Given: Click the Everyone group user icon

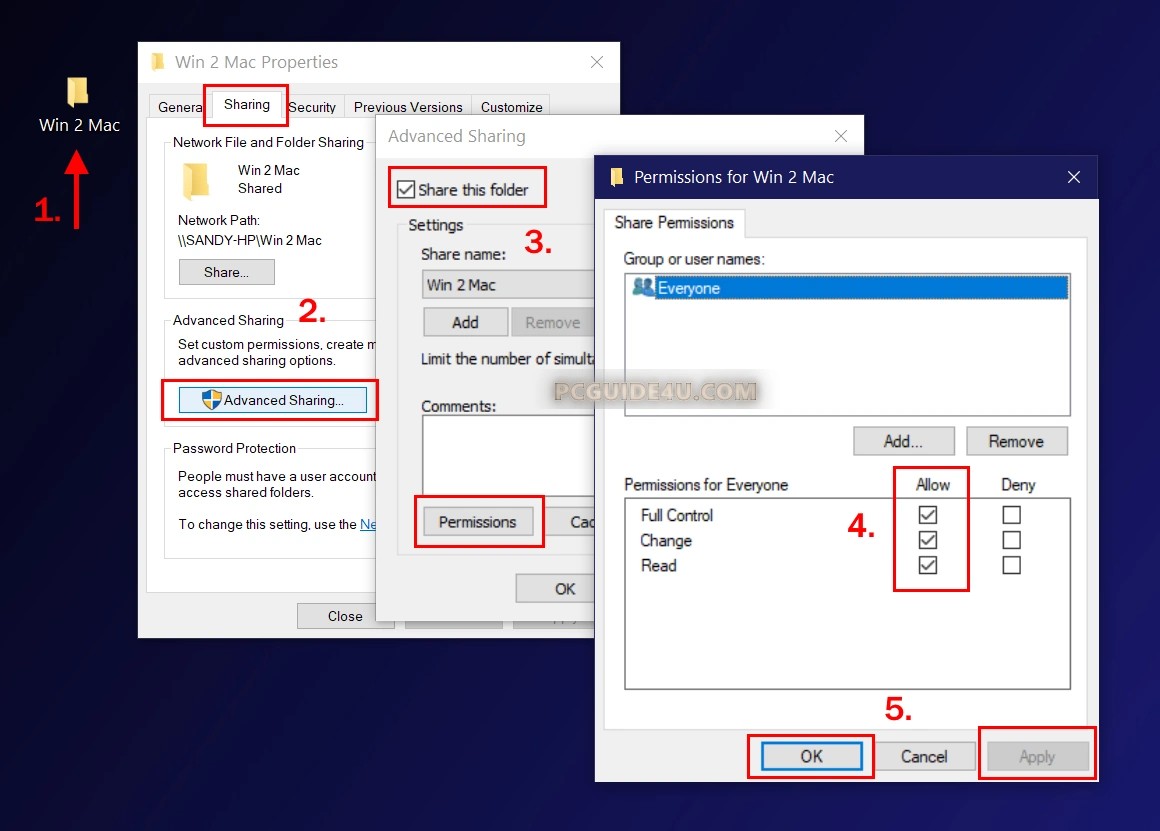Looking at the screenshot, I should pyautogui.click(x=644, y=288).
